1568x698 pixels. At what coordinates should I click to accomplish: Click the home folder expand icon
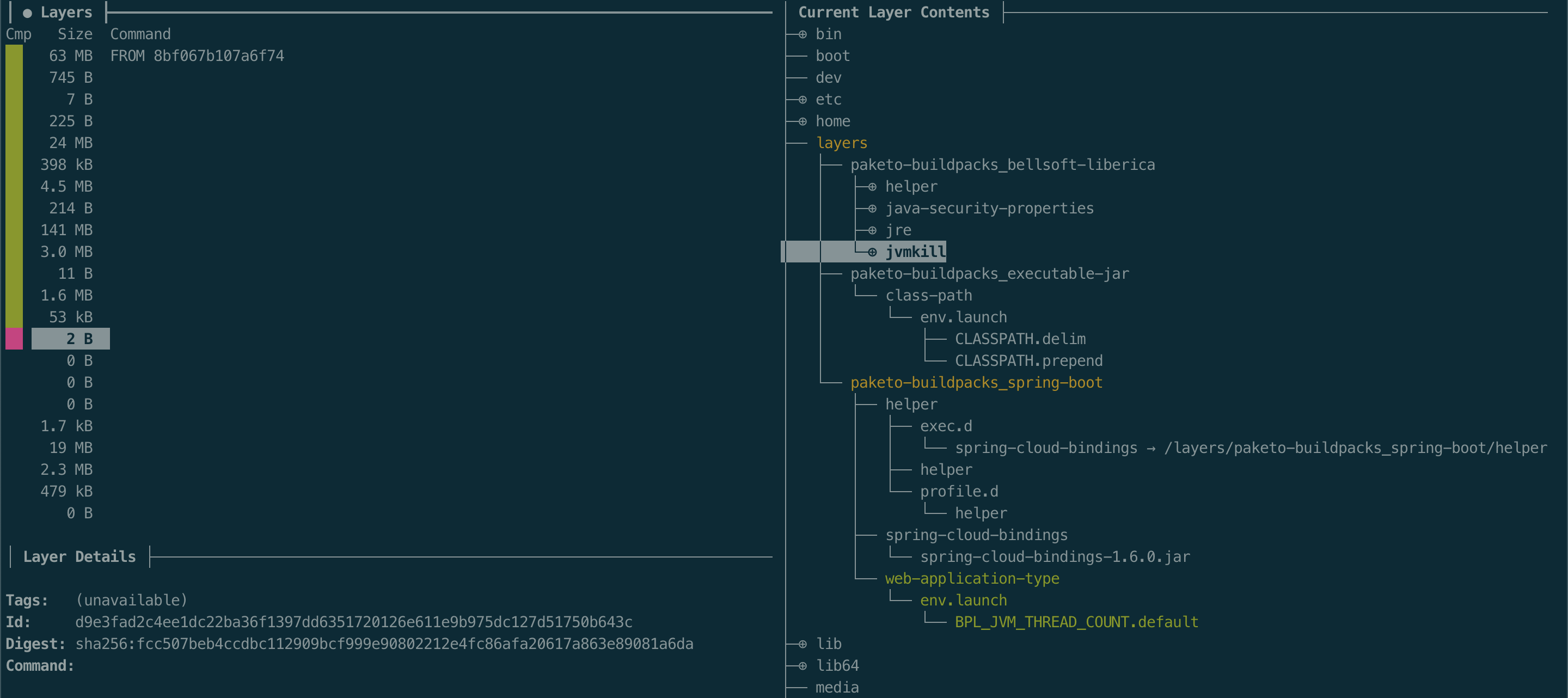click(803, 121)
